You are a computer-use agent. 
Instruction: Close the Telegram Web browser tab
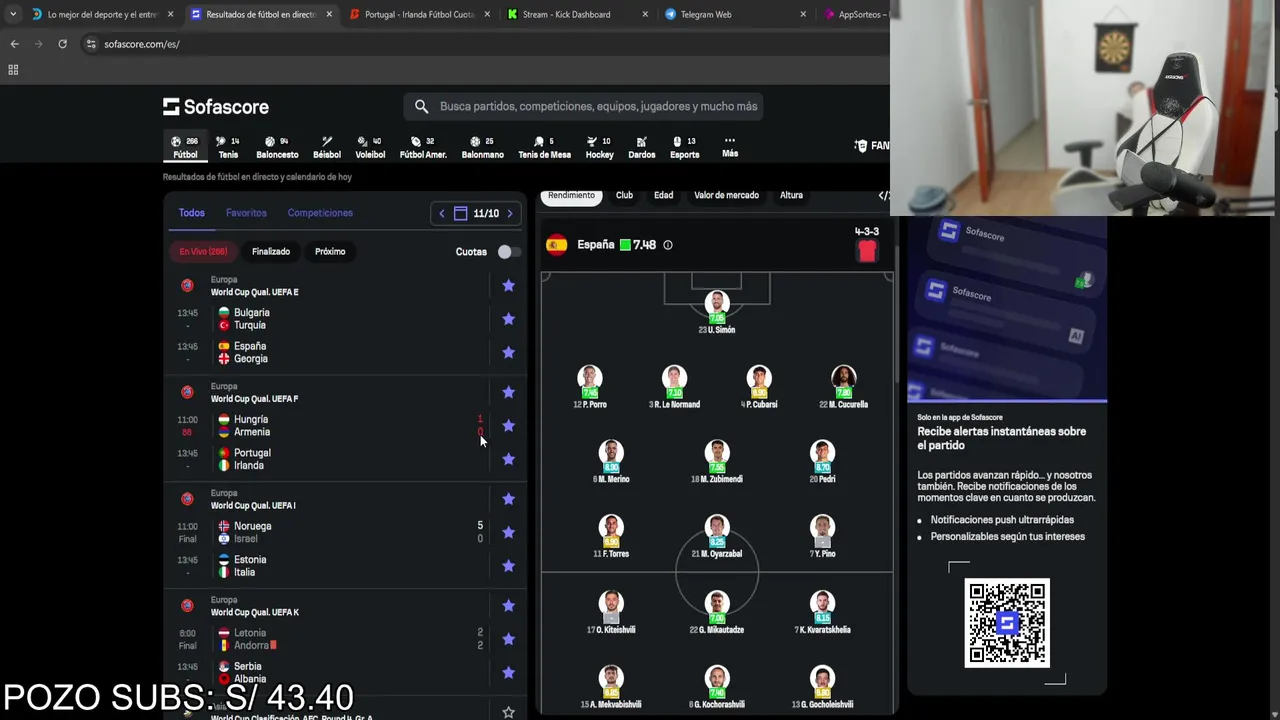(804, 15)
